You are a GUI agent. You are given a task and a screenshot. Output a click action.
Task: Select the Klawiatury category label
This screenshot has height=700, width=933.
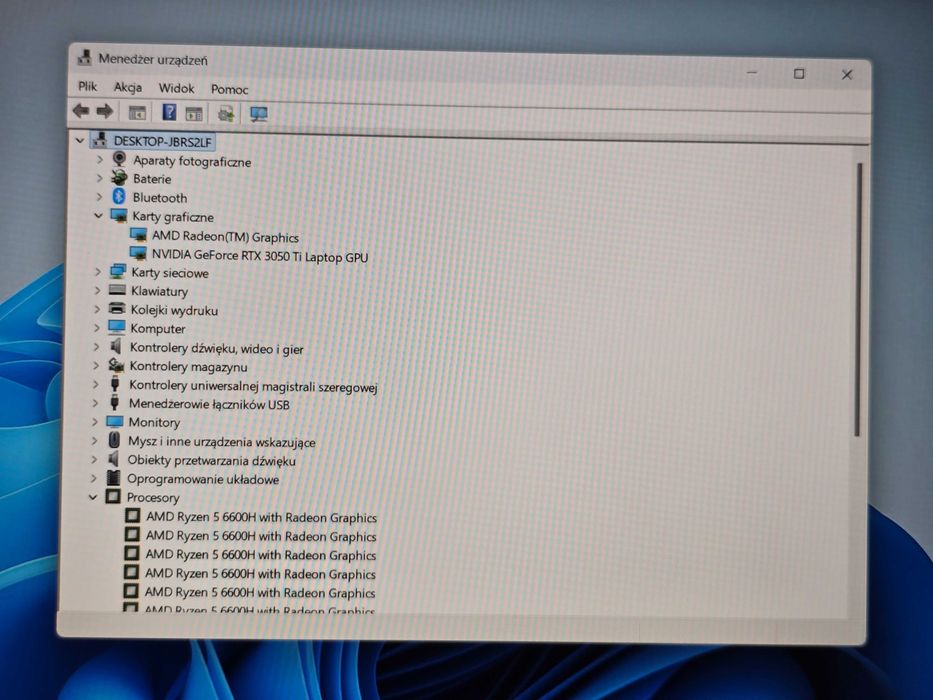coord(159,291)
